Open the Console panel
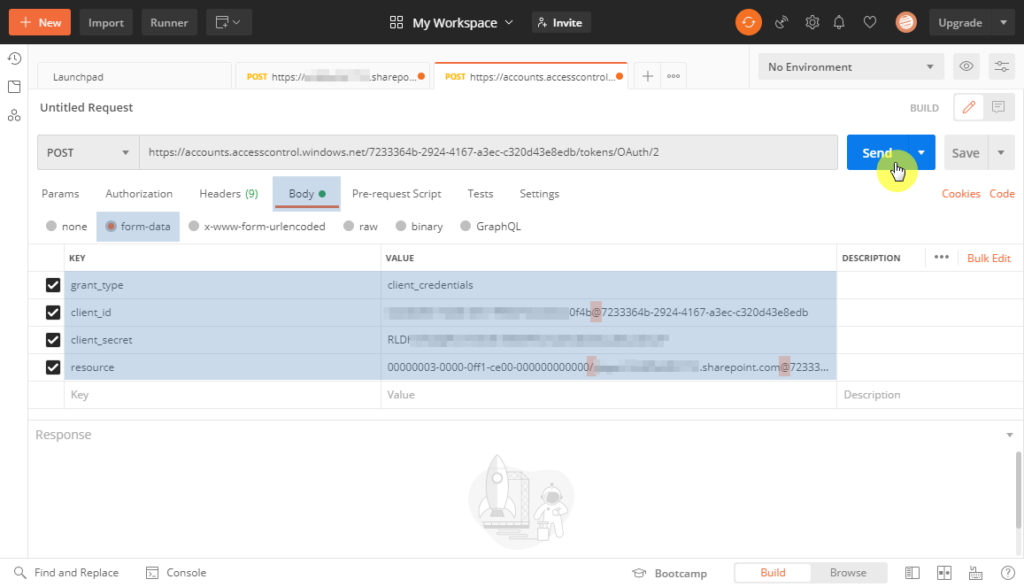Image resolution: width=1024 pixels, height=587 pixels. pos(176,573)
